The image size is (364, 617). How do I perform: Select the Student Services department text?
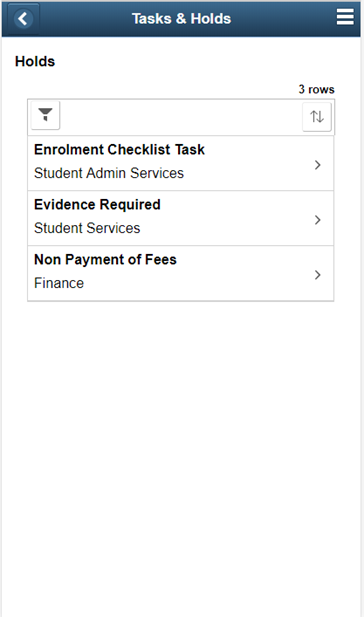coord(87,228)
